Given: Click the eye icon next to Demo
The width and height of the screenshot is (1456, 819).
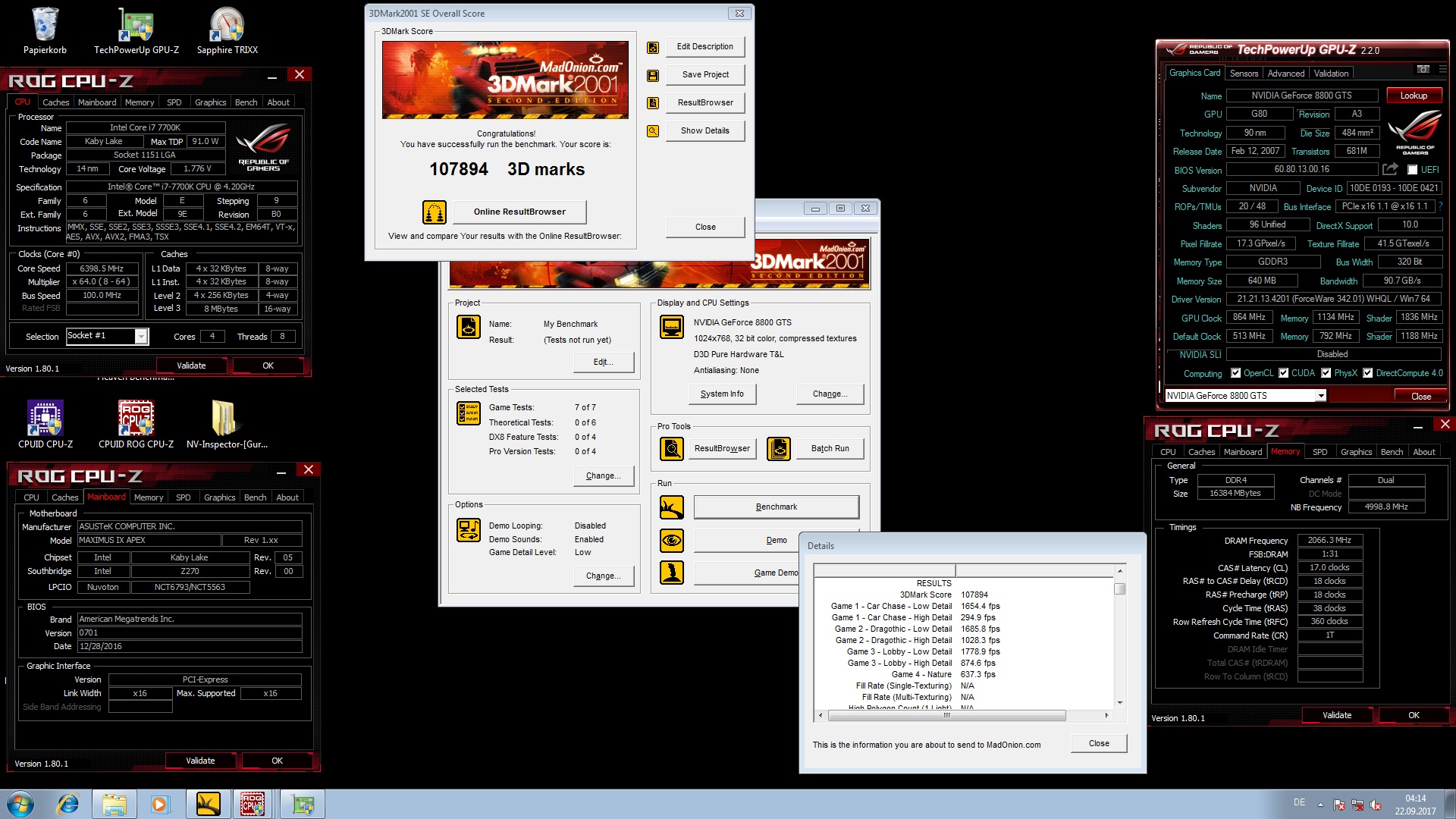Looking at the screenshot, I should tap(672, 541).
